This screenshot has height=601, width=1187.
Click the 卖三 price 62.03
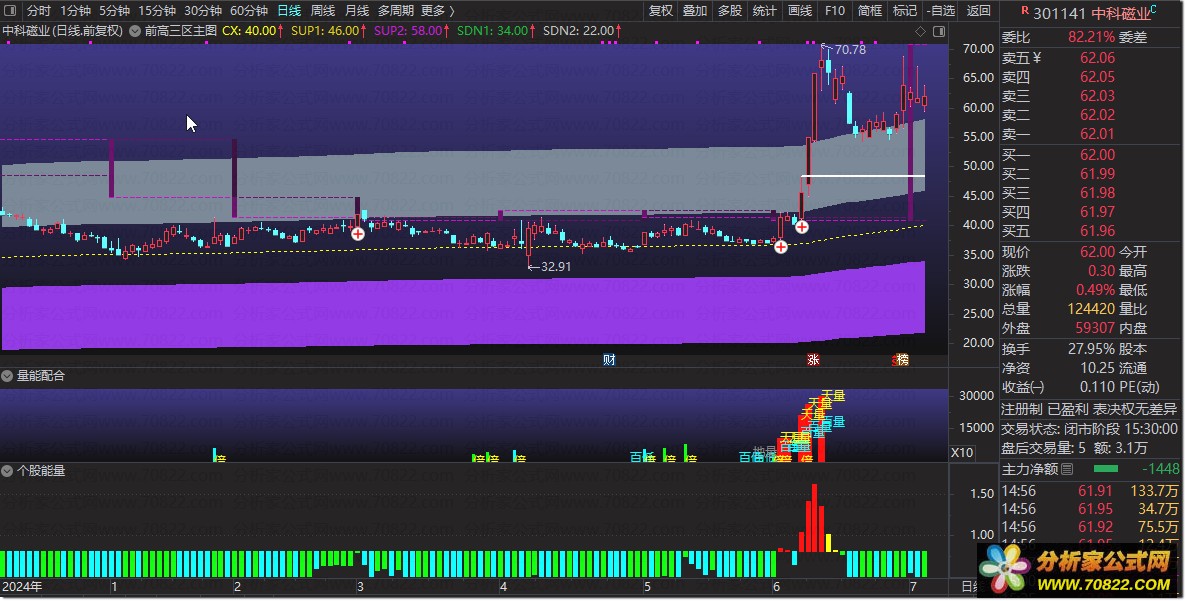pos(1097,96)
